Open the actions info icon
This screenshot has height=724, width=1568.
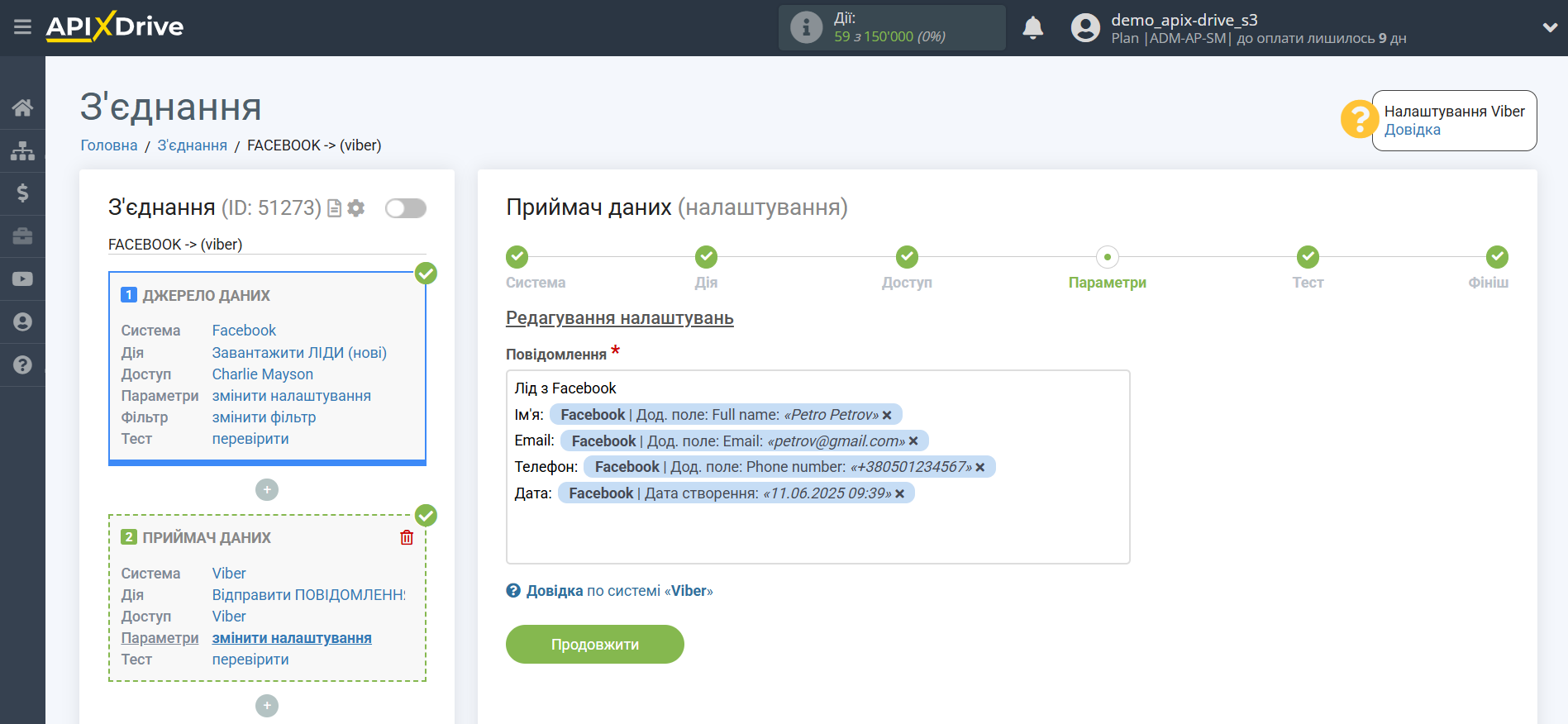[x=806, y=27]
